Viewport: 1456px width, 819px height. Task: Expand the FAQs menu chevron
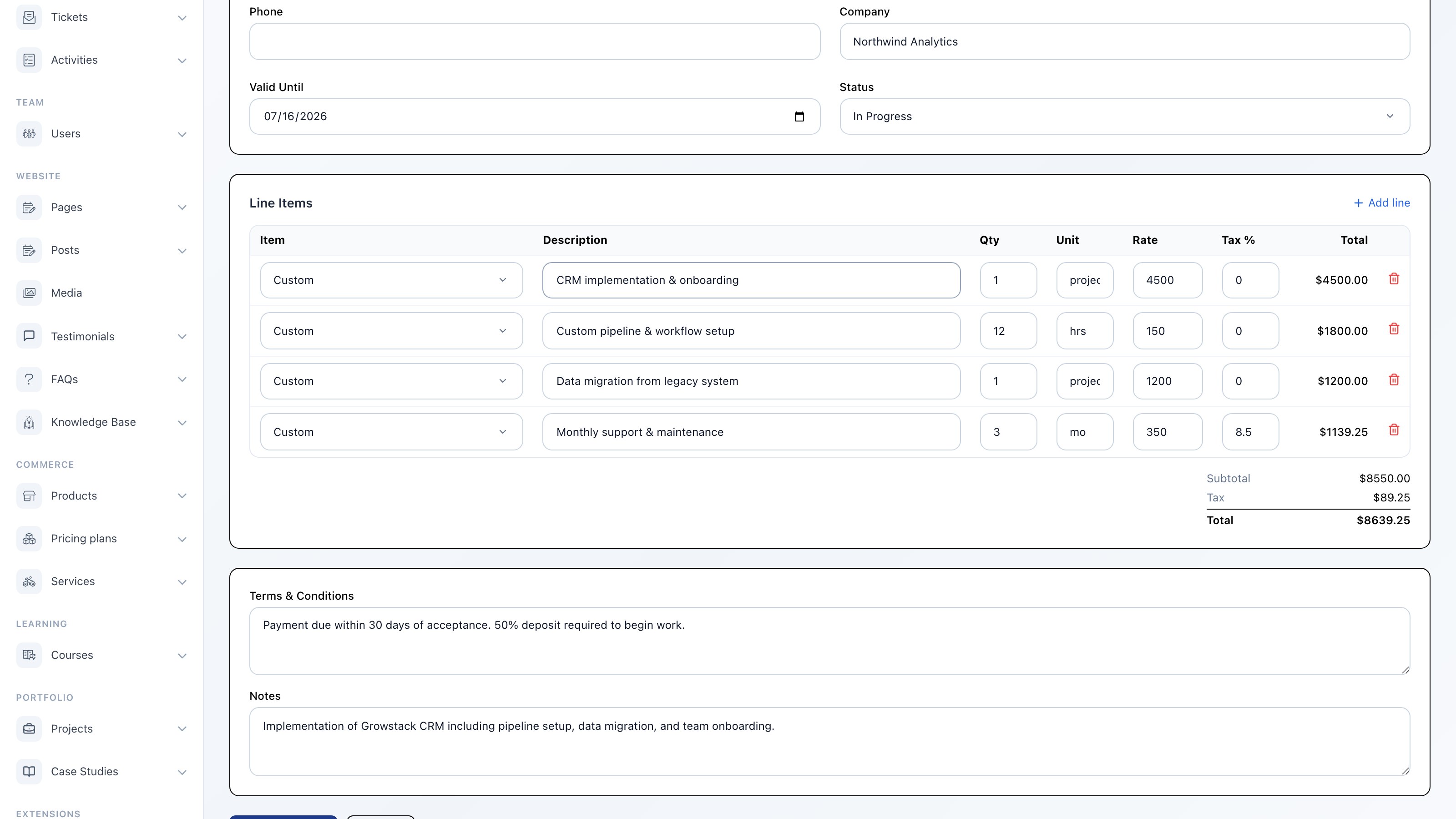pyautogui.click(x=182, y=379)
